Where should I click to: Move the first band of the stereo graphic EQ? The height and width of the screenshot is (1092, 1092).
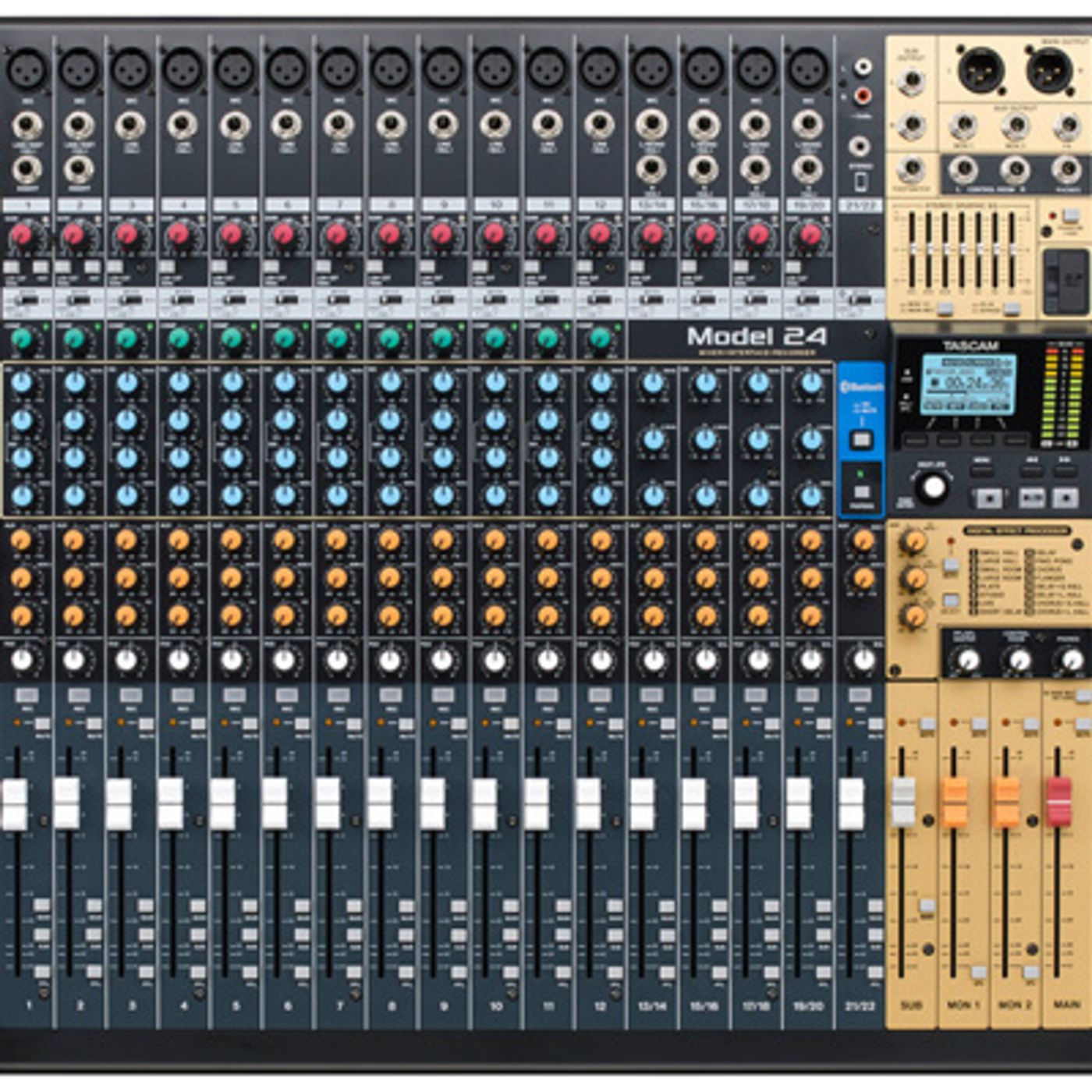[912, 250]
